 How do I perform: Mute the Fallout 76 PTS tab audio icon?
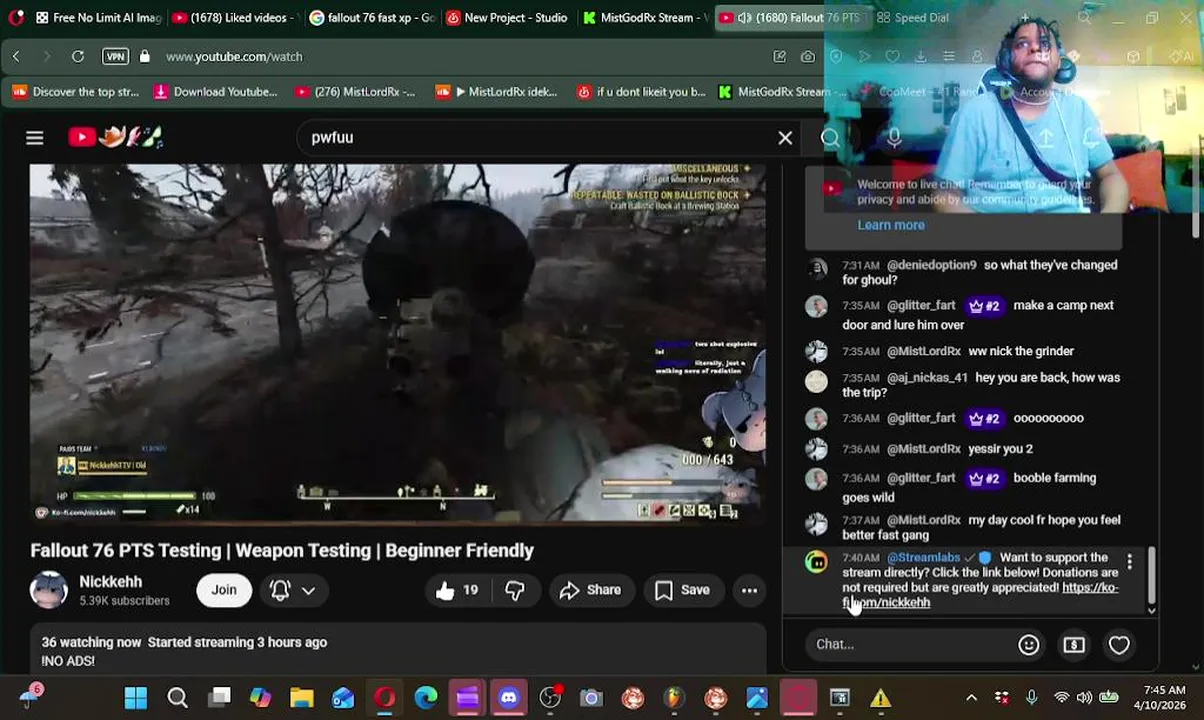(744, 18)
